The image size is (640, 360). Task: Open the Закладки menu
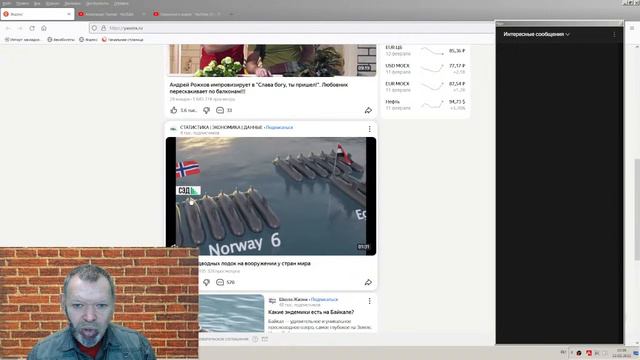click(x=72, y=3)
